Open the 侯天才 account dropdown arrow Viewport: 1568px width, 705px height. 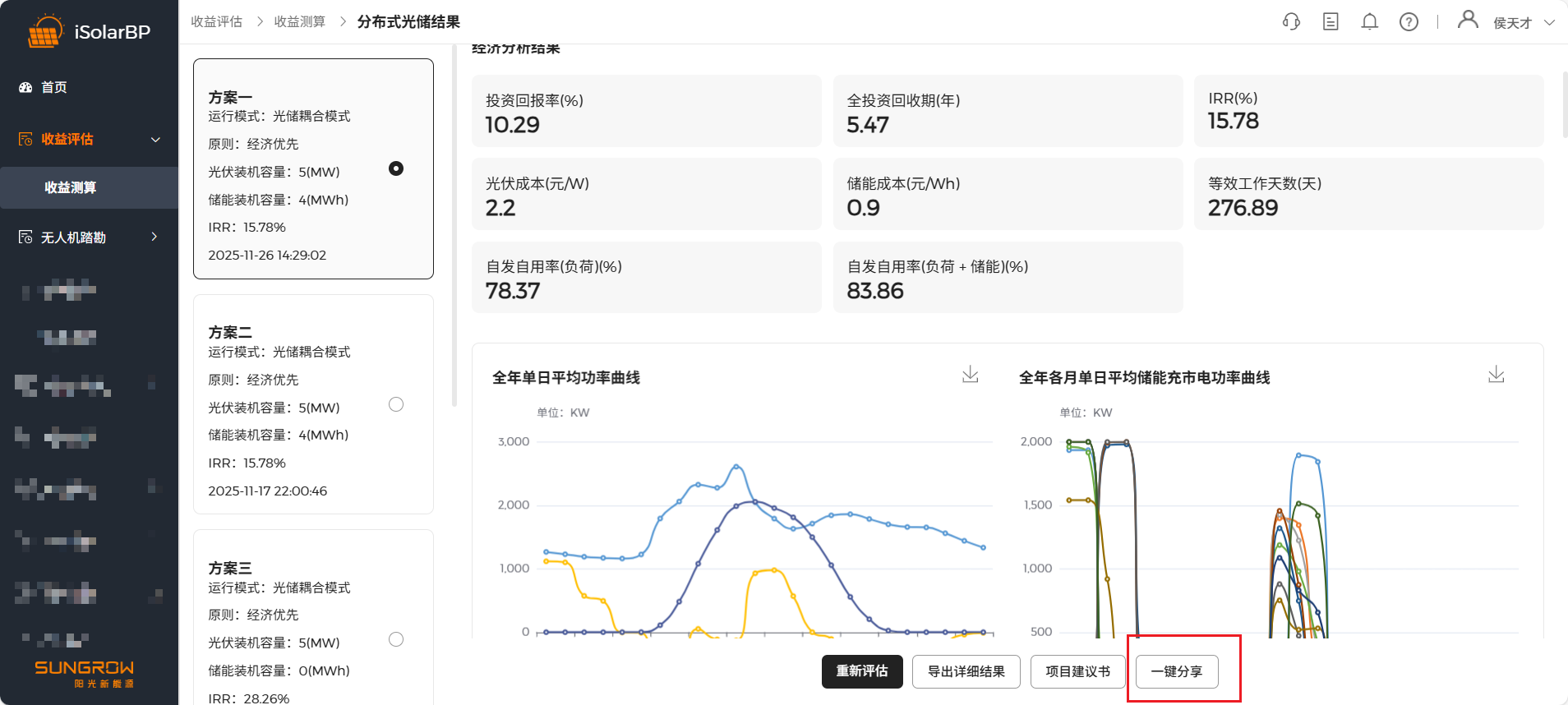(x=1549, y=23)
